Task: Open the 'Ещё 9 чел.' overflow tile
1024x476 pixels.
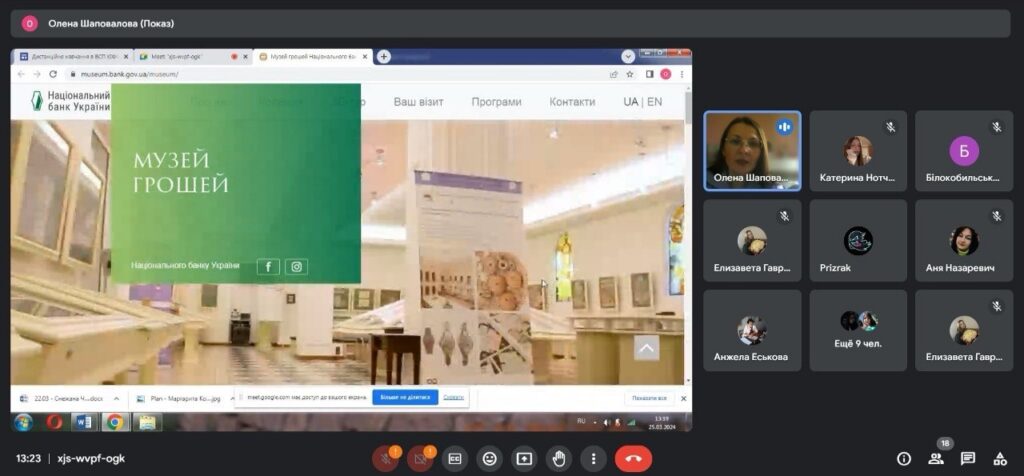Action: 858,330
